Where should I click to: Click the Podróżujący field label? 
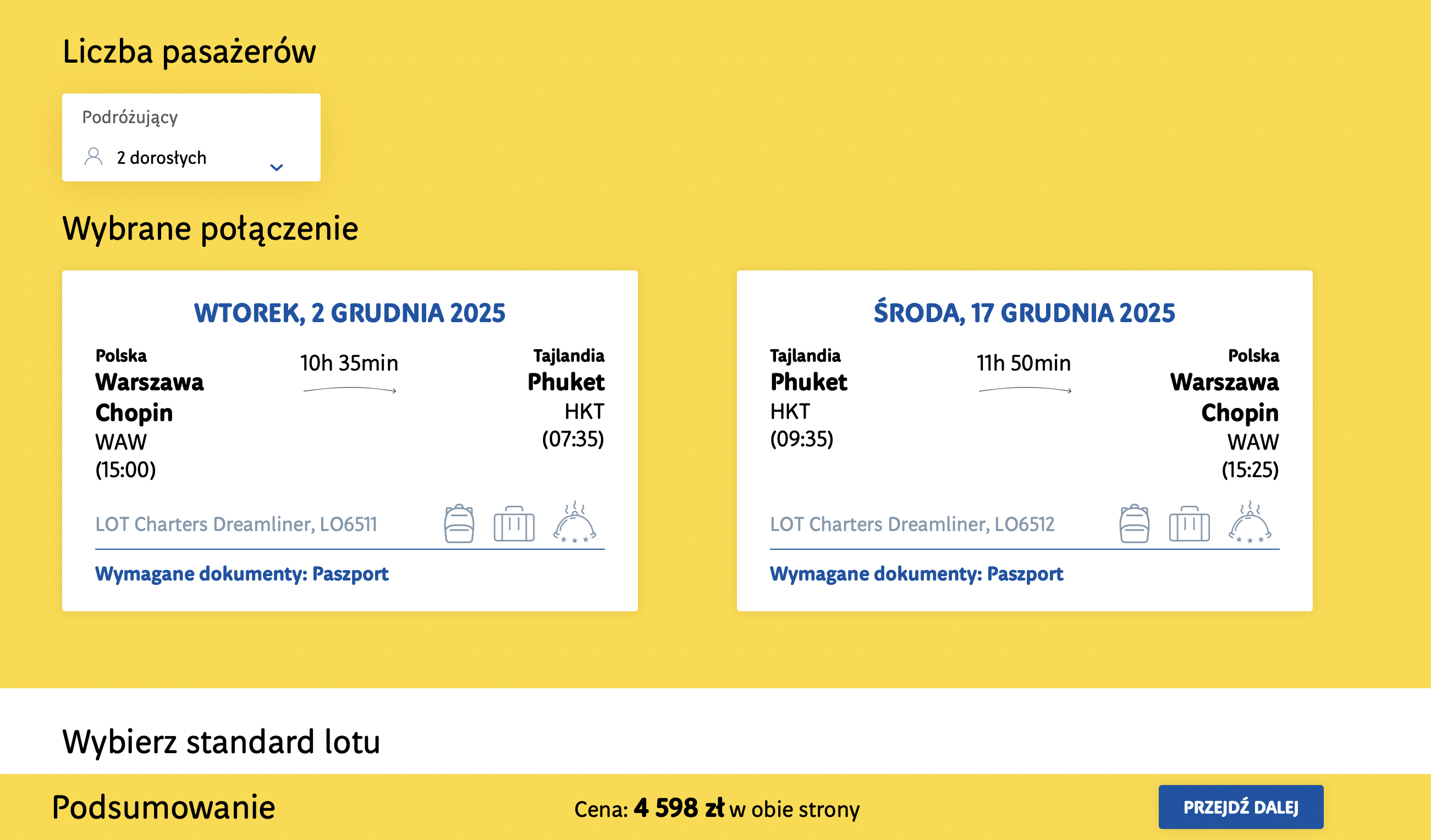[130, 118]
